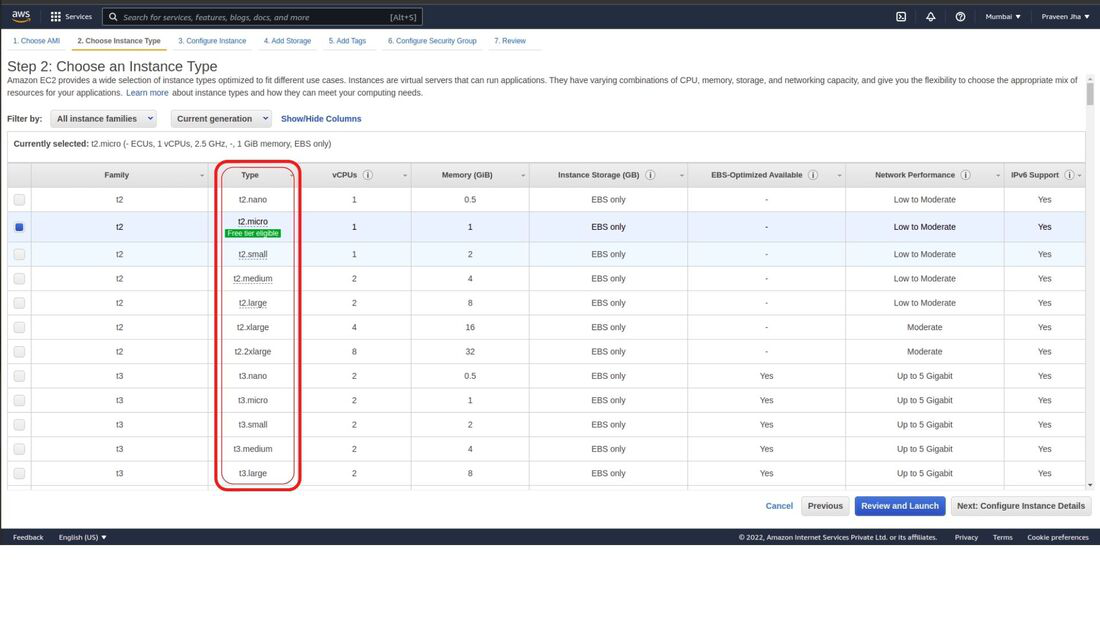Show info for EBS-Optimized Available column
This screenshot has height=619, width=1100.
tap(812, 175)
